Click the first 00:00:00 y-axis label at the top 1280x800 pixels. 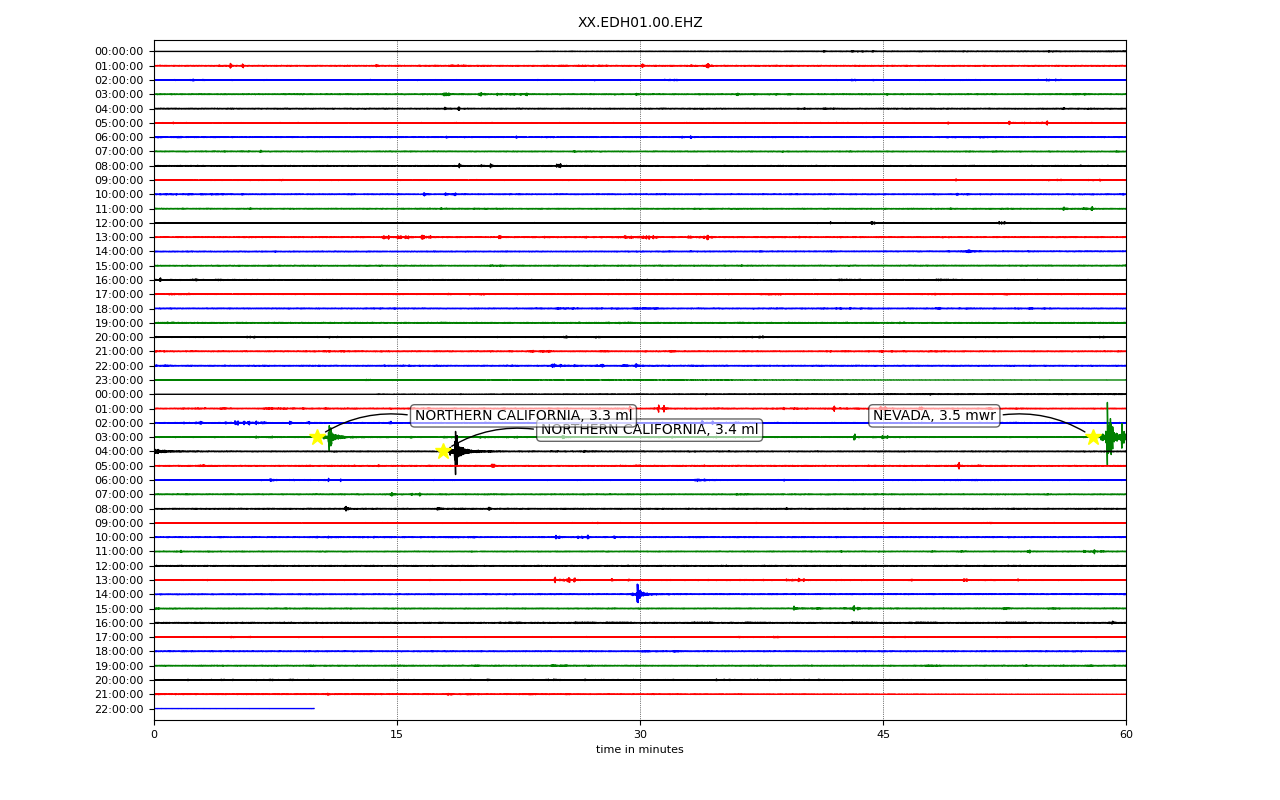pos(119,51)
